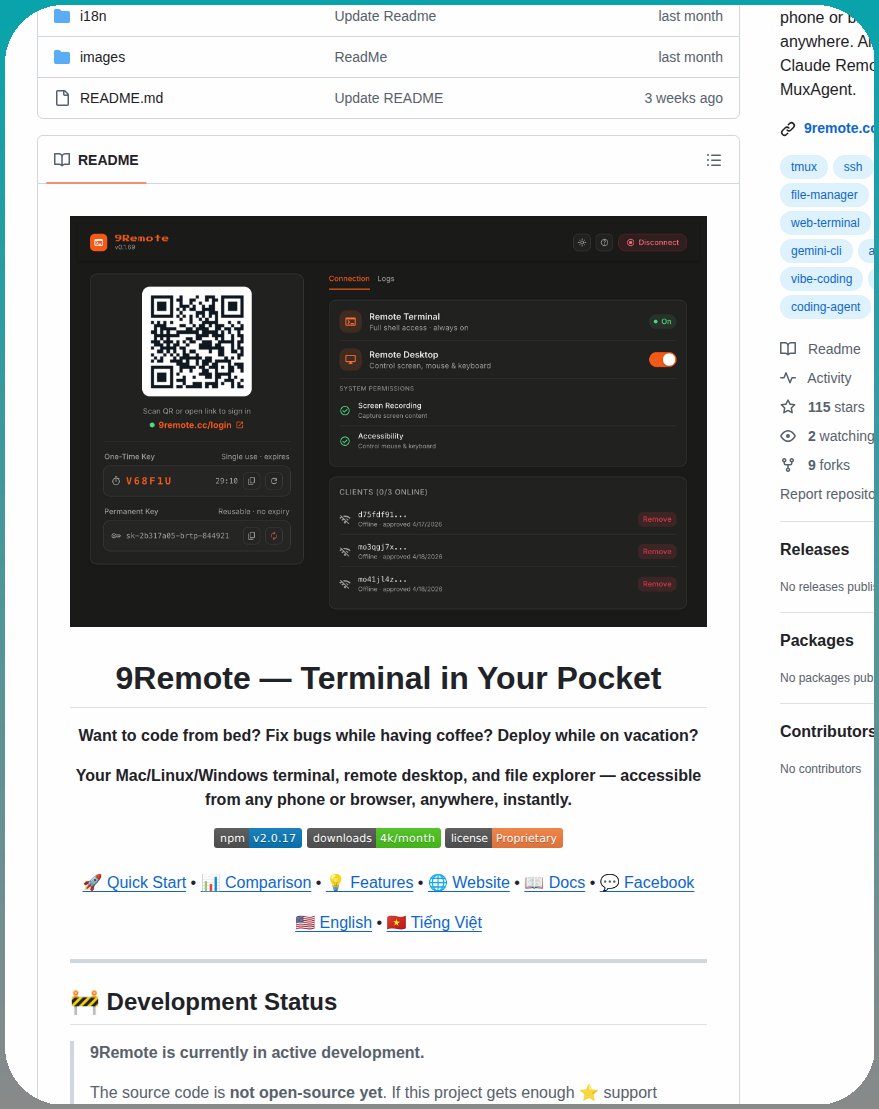Open the Features link

(369, 883)
